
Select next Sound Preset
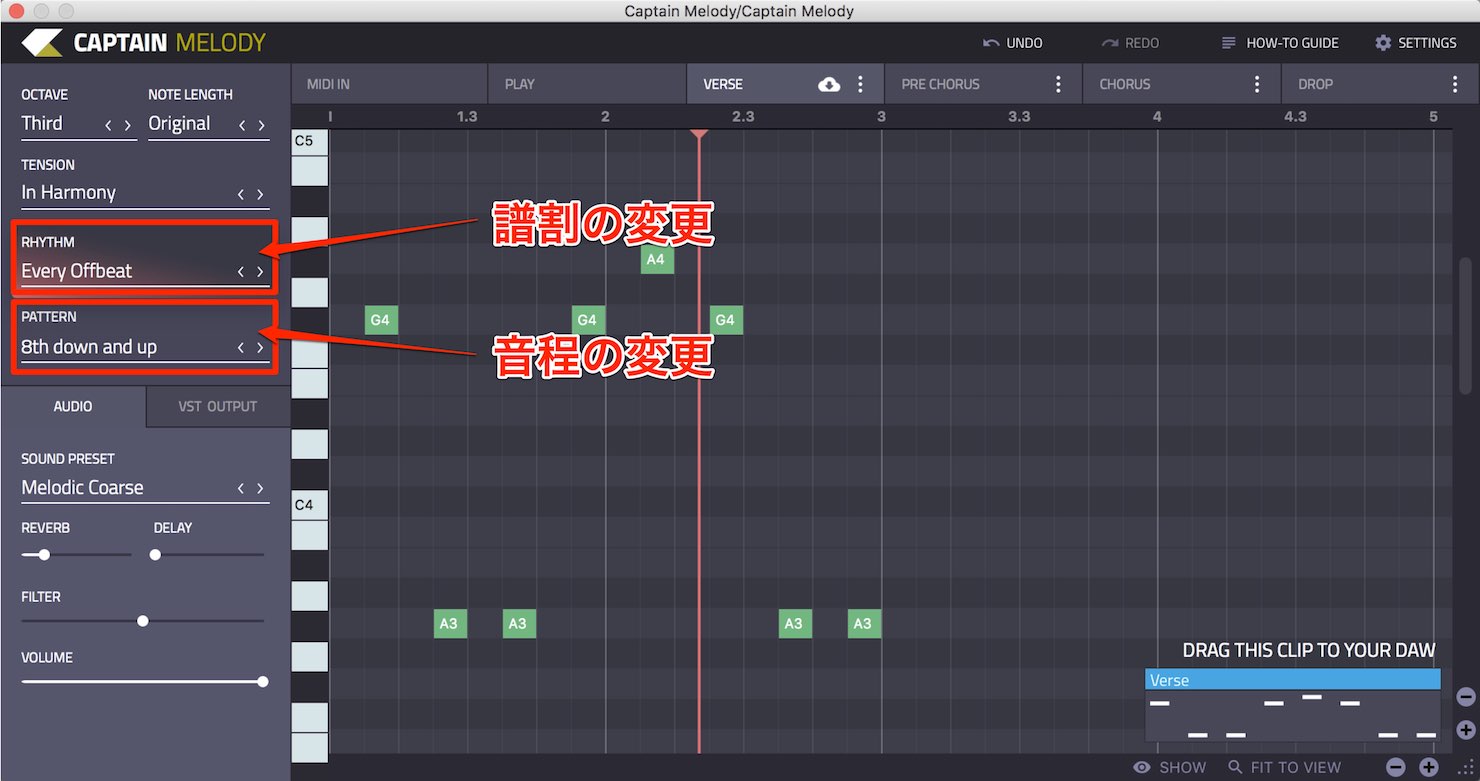(x=260, y=489)
